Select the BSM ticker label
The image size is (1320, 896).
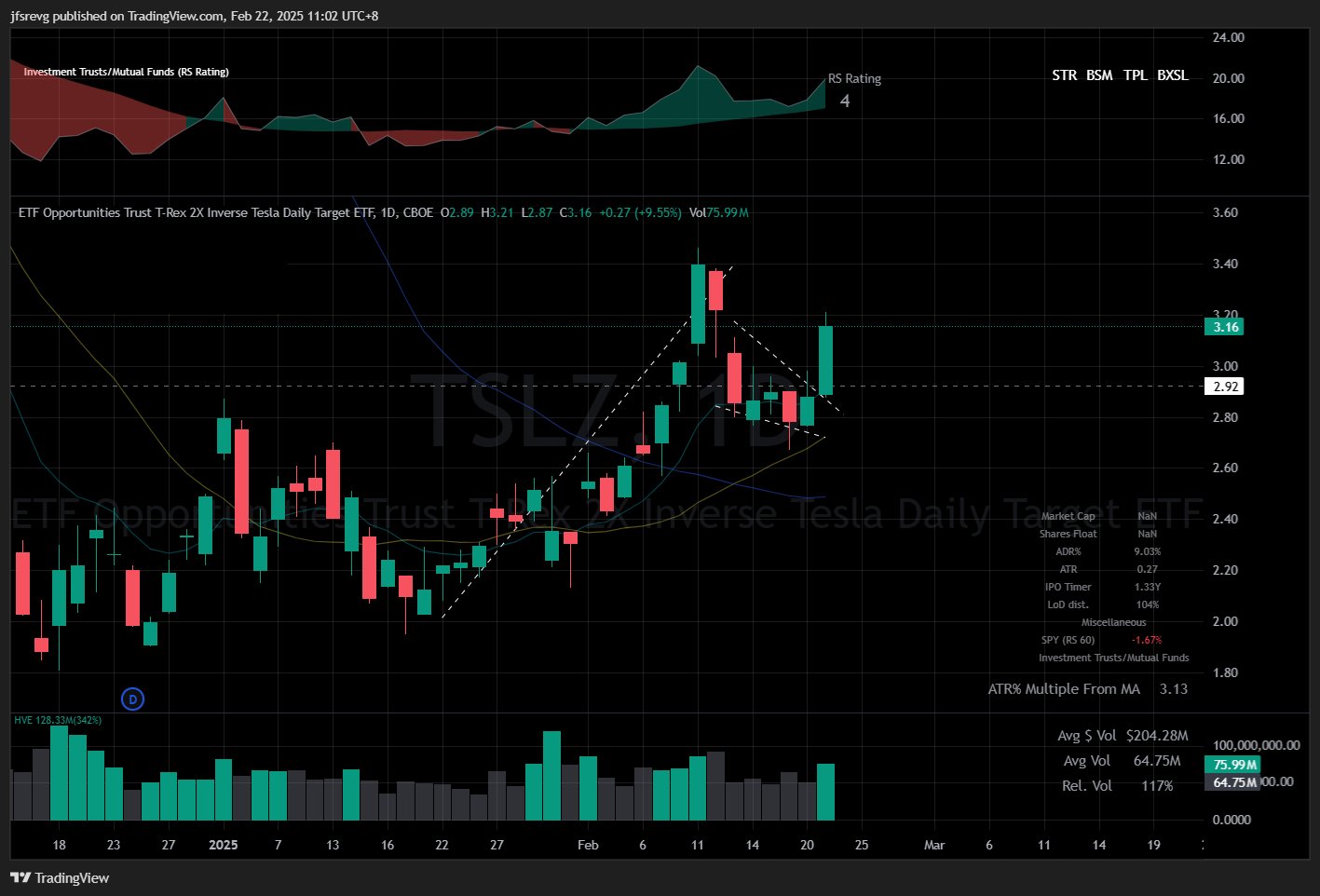1099,75
